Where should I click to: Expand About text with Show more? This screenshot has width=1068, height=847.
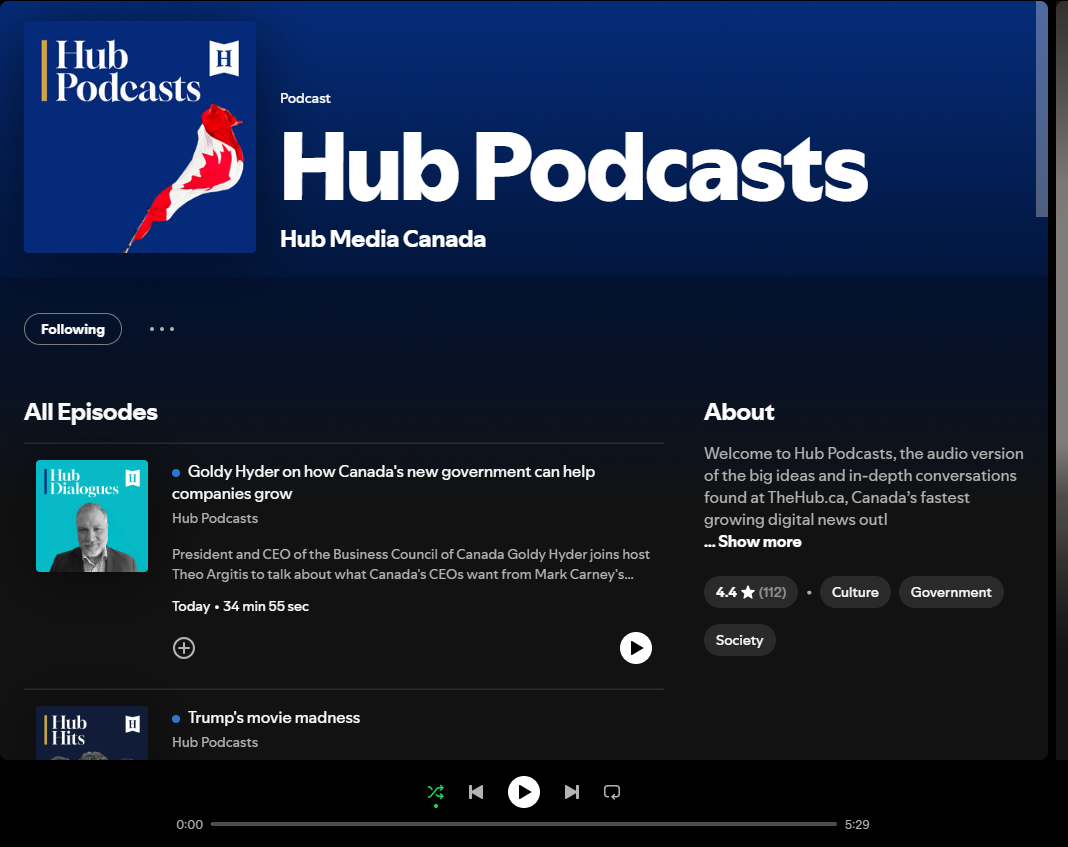click(x=753, y=541)
